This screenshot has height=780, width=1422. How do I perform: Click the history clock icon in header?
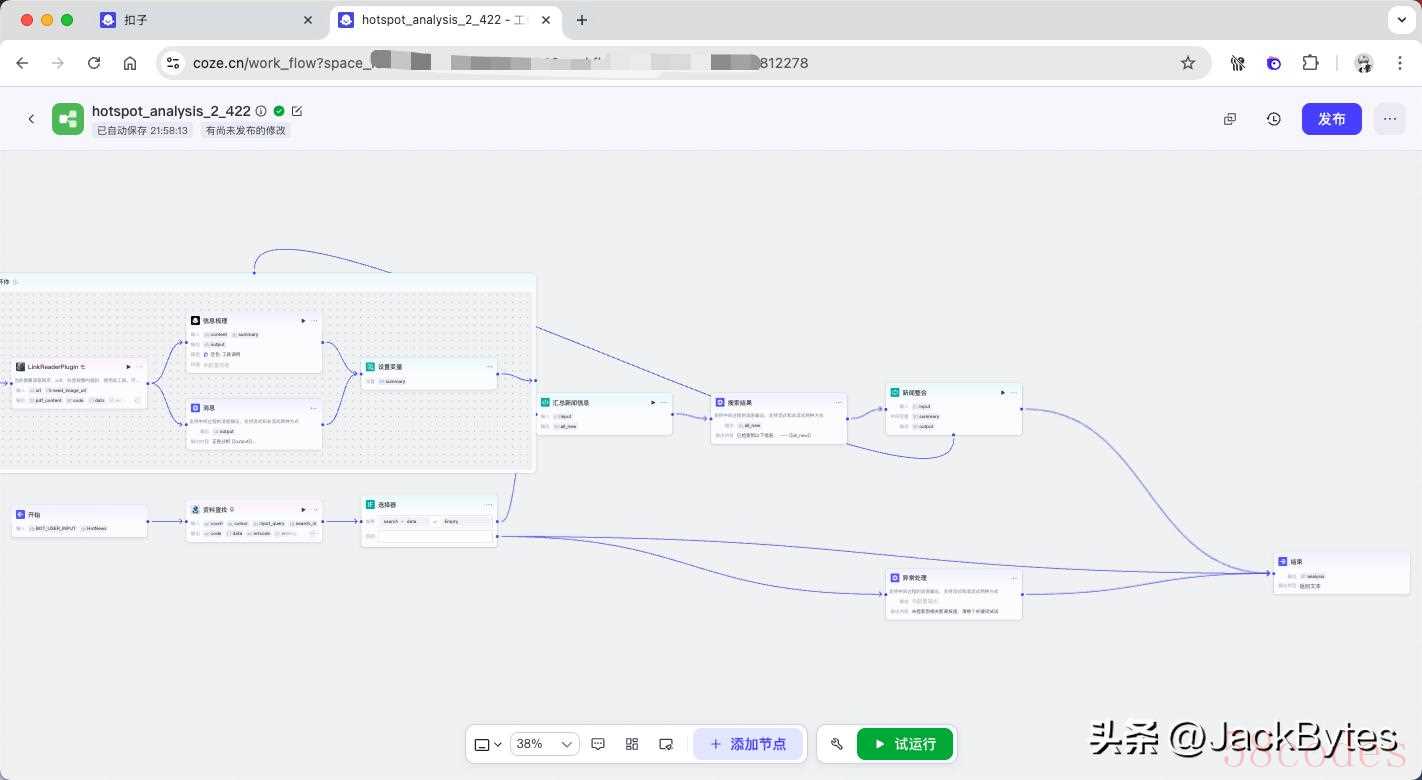(1273, 119)
